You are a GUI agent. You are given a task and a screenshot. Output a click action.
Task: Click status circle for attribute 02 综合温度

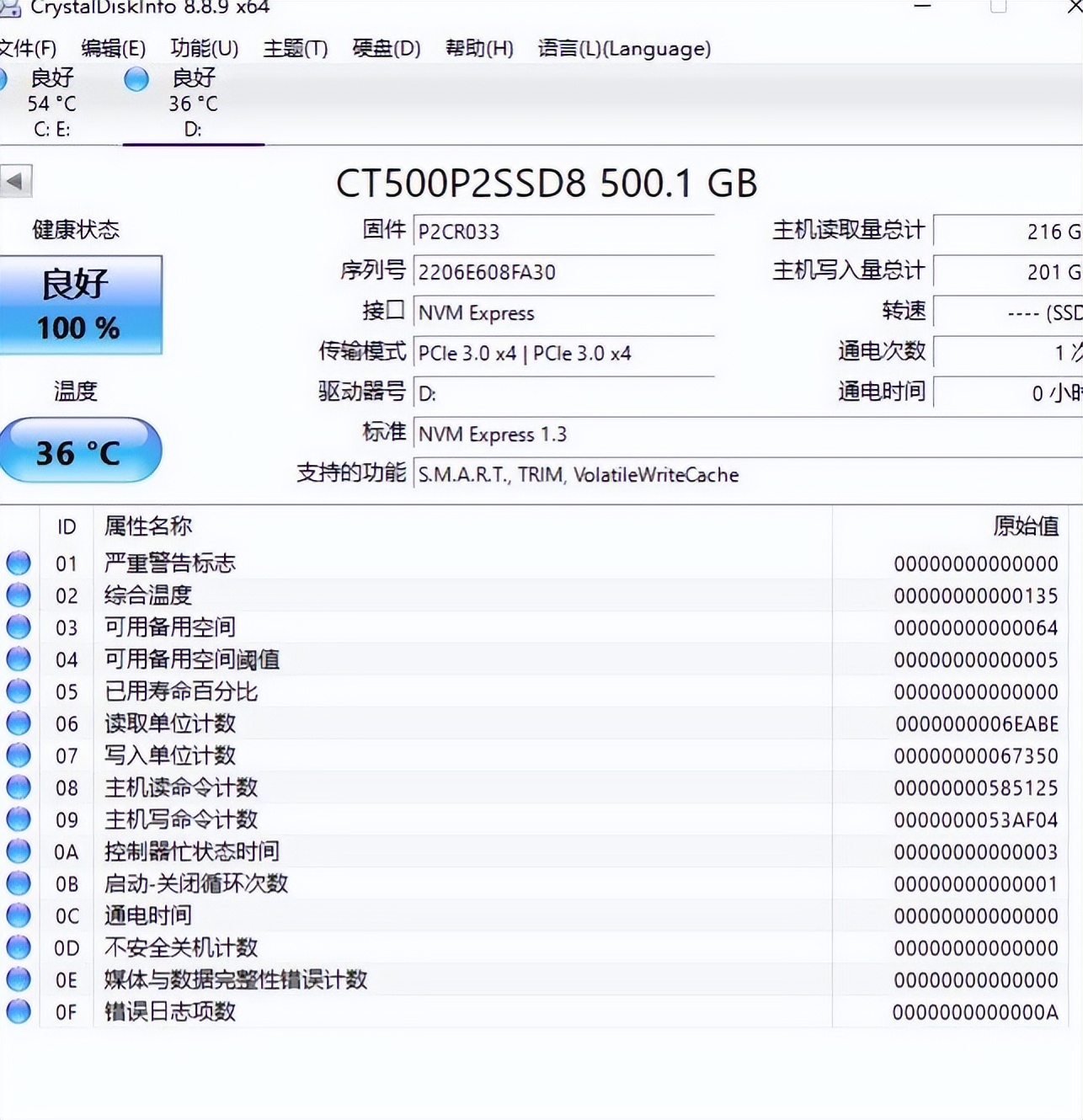[x=19, y=595]
